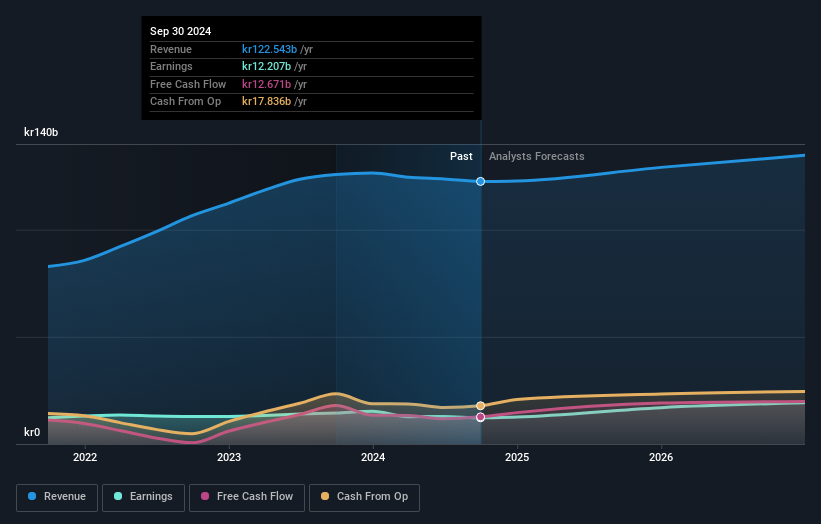Click the kr122.543b revenue value
821x524 pixels.
click(269, 49)
